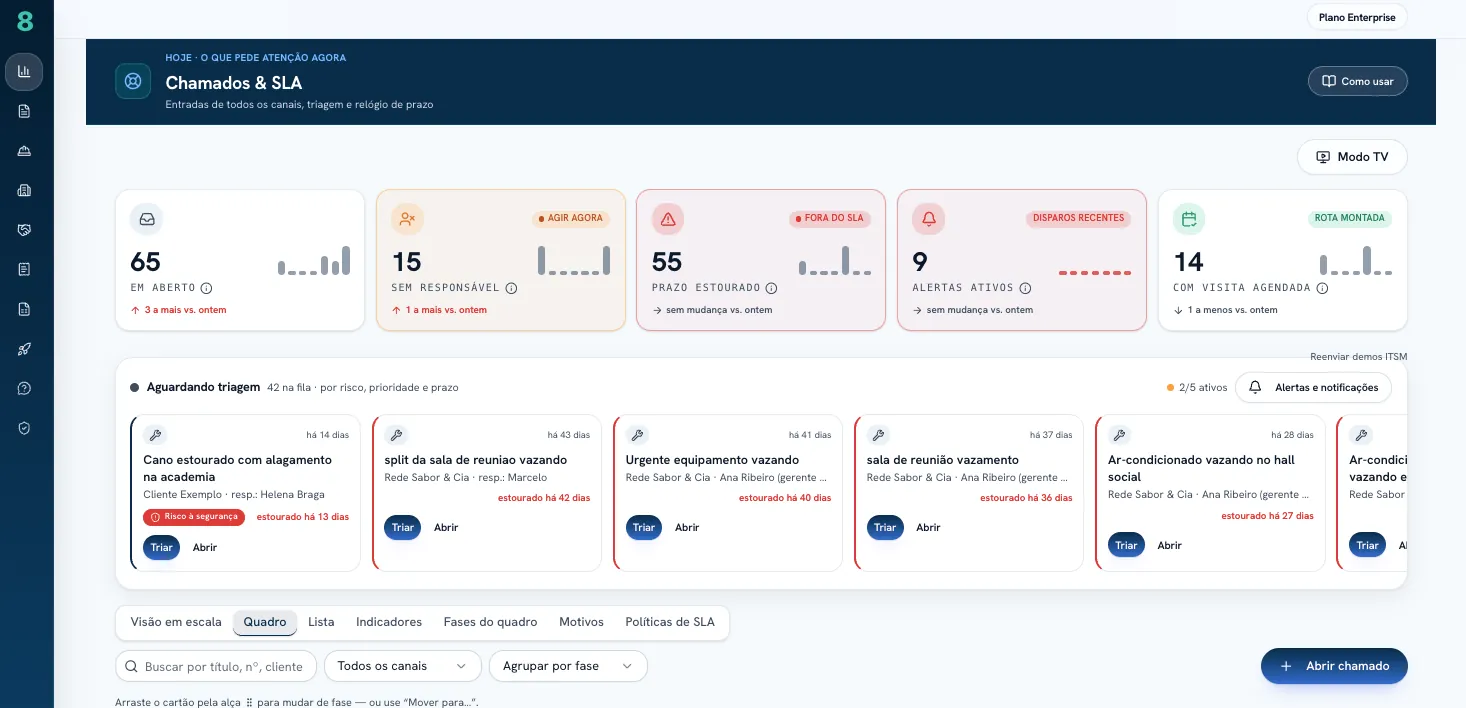Open info icon beside Prazo Estourado

click(x=771, y=288)
